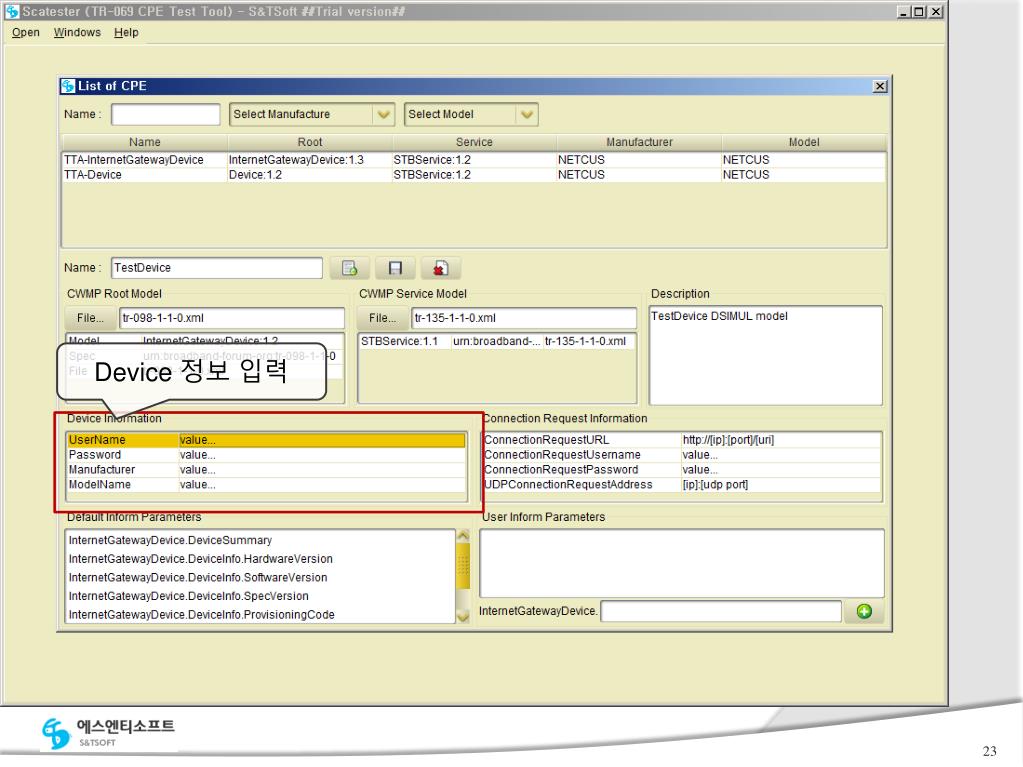
Task: Click scroll up arrow of Default Inform Parameters
Action: coord(463,536)
